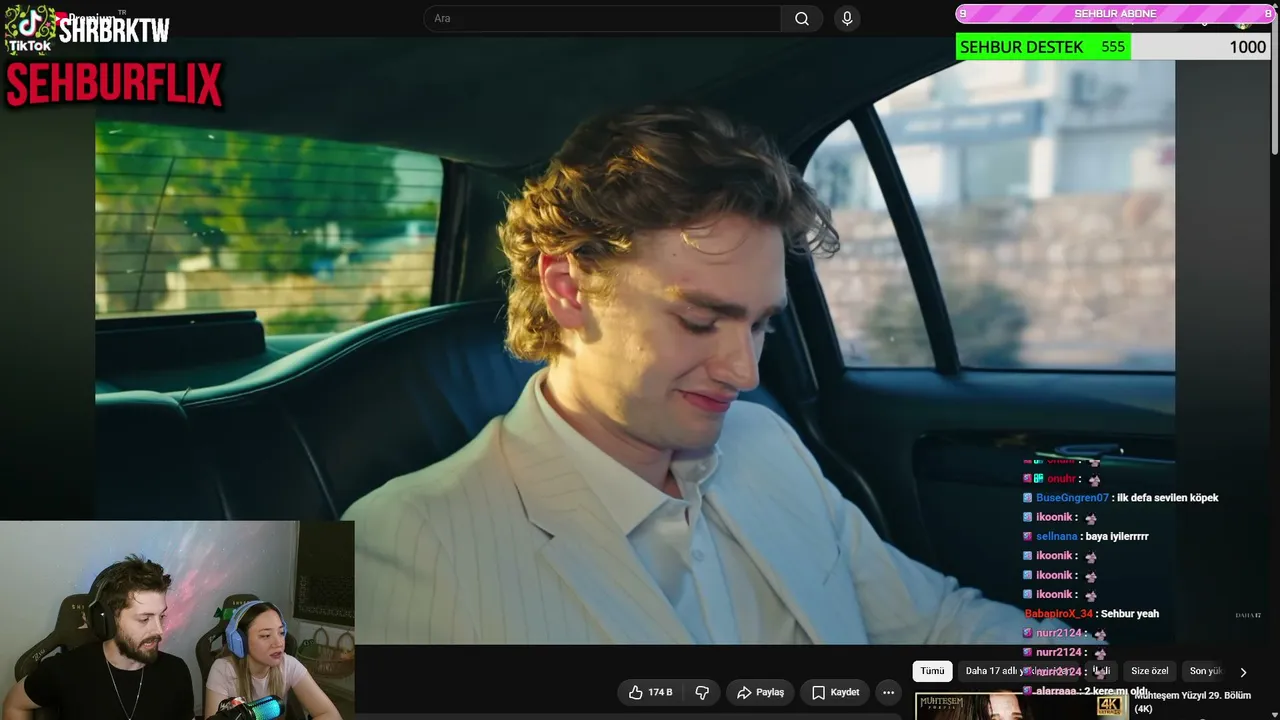
Task: Select the Son yük... filter chip
Action: (x=1204, y=671)
